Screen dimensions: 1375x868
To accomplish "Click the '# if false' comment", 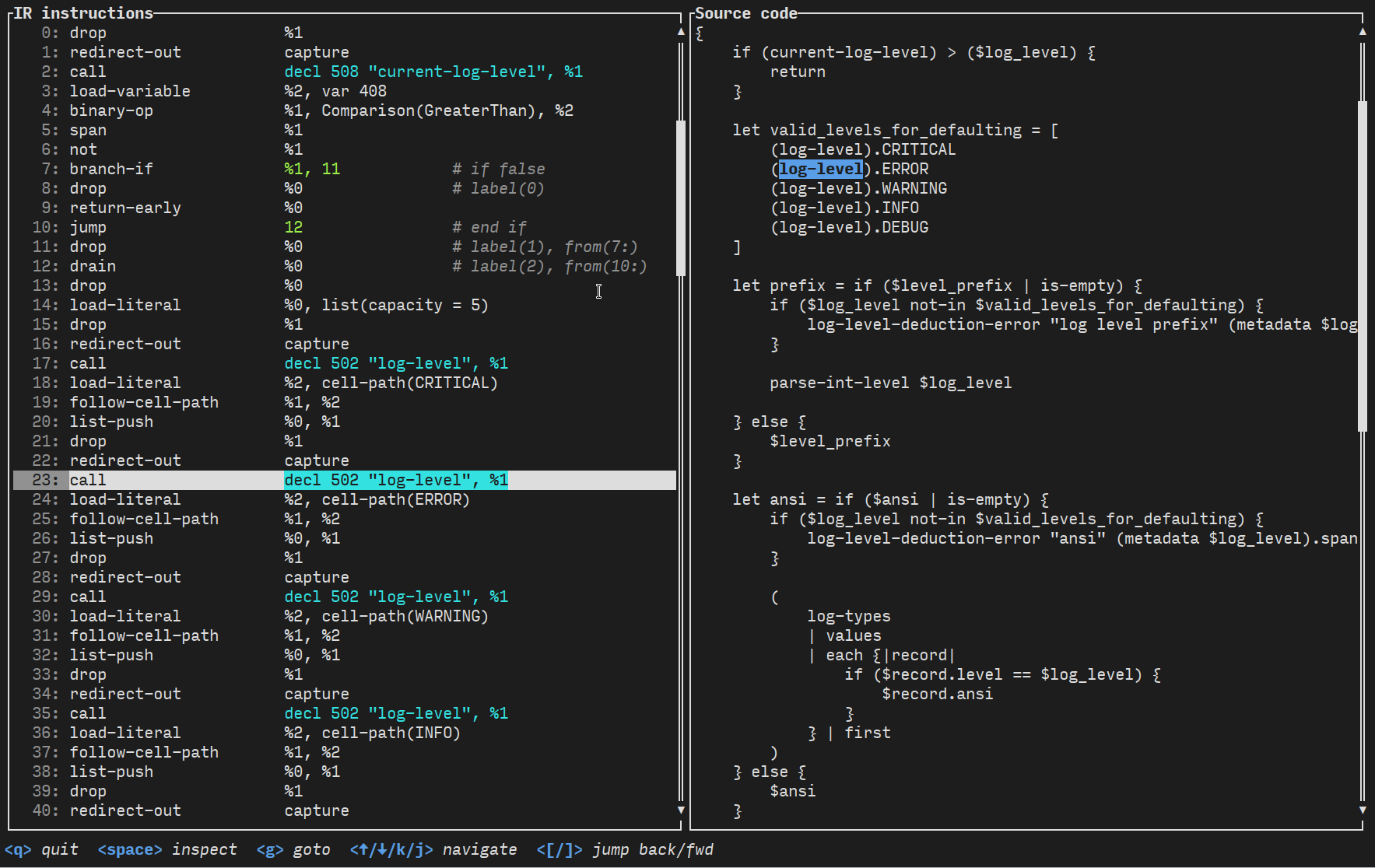I will [499, 169].
